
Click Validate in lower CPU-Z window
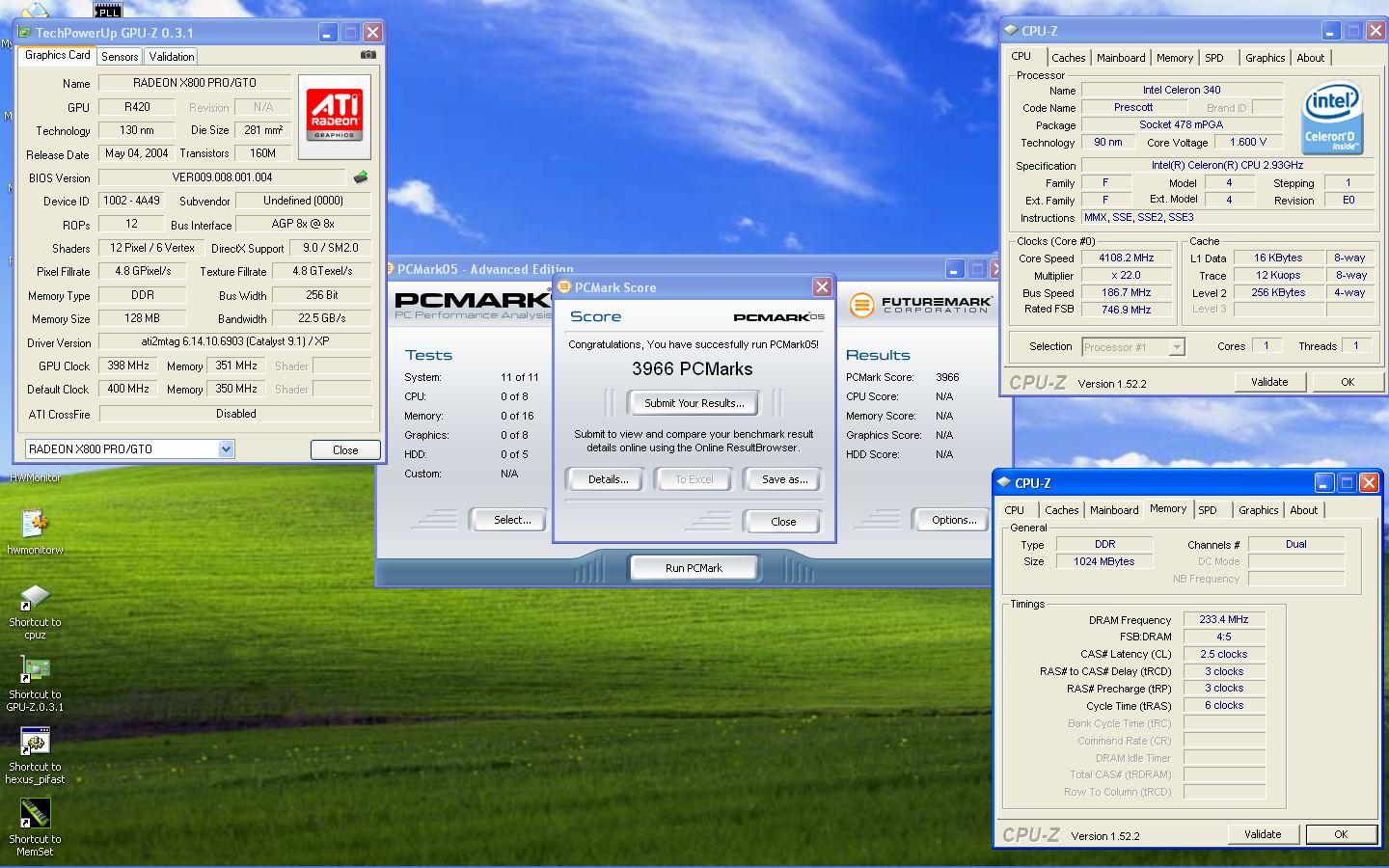tap(1263, 834)
